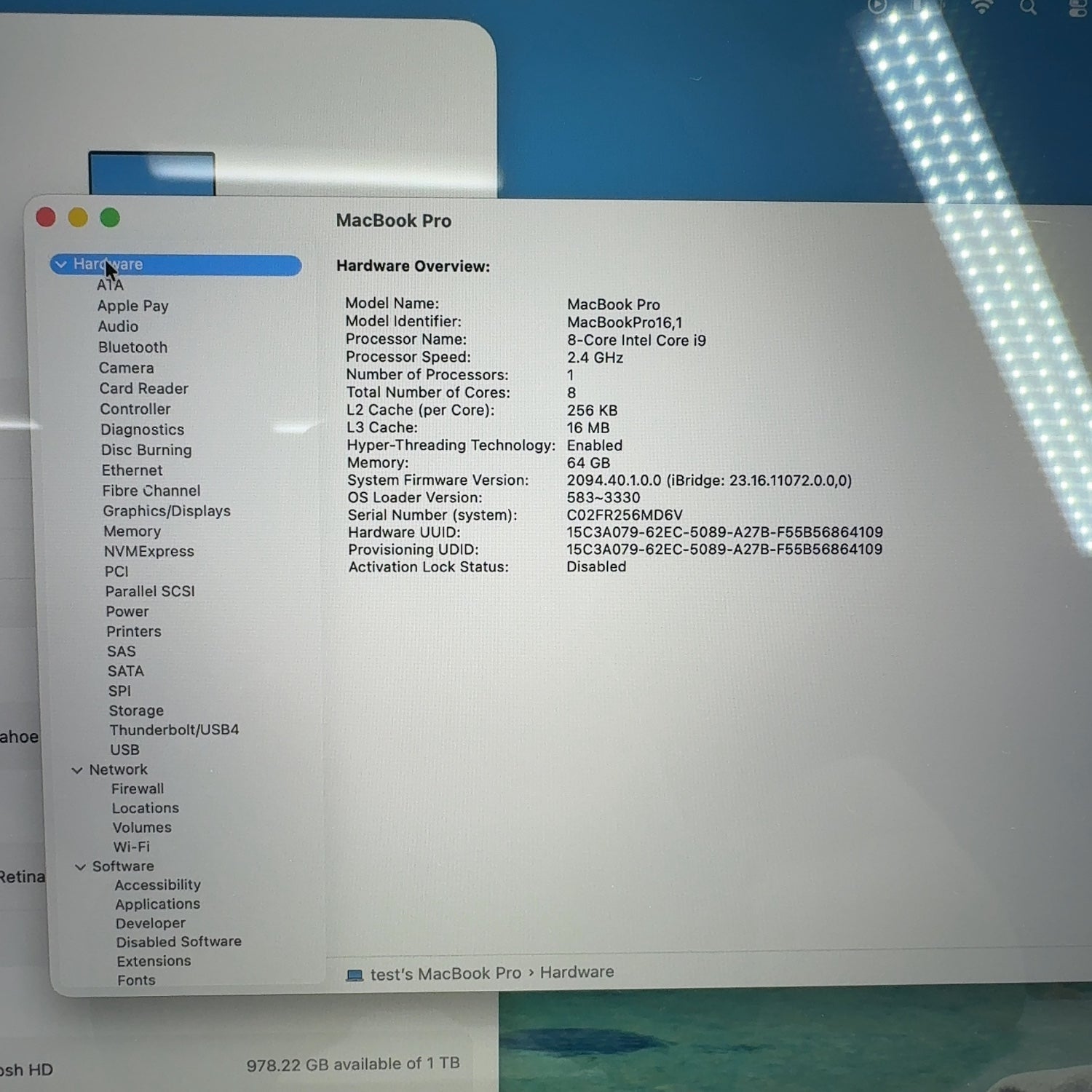
Task: Select Wi-Fi under Network
Action: [132, 847]
